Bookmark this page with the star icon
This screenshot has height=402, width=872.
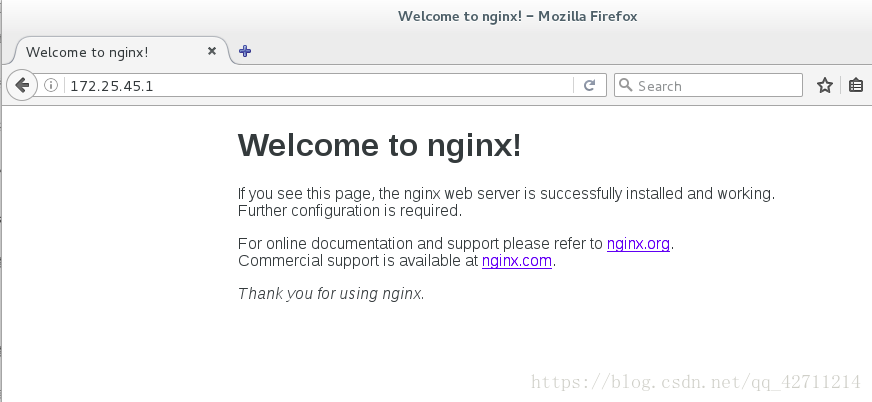(x=825, y=85)
